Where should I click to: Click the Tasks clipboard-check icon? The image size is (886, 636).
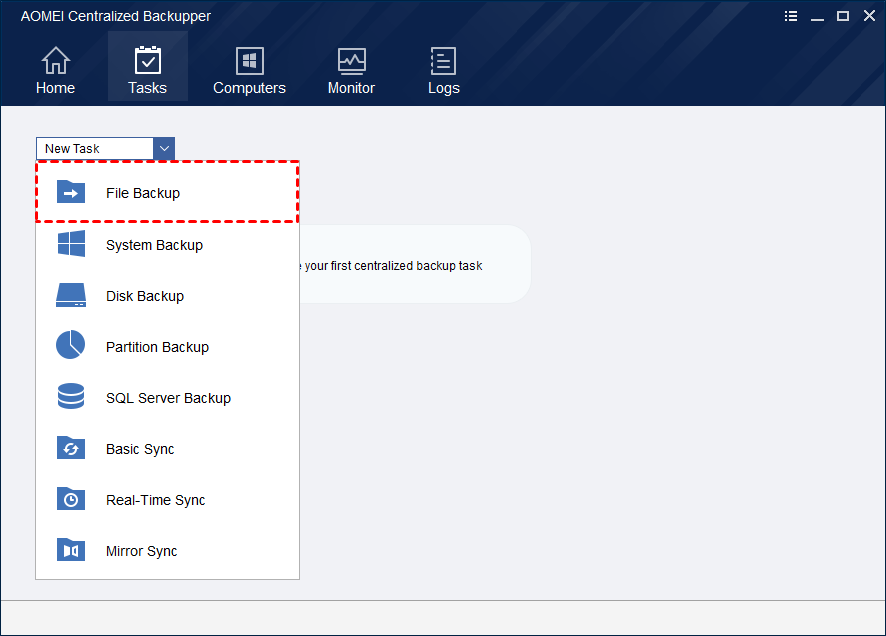pyautogui.click(x=147, y=60)
